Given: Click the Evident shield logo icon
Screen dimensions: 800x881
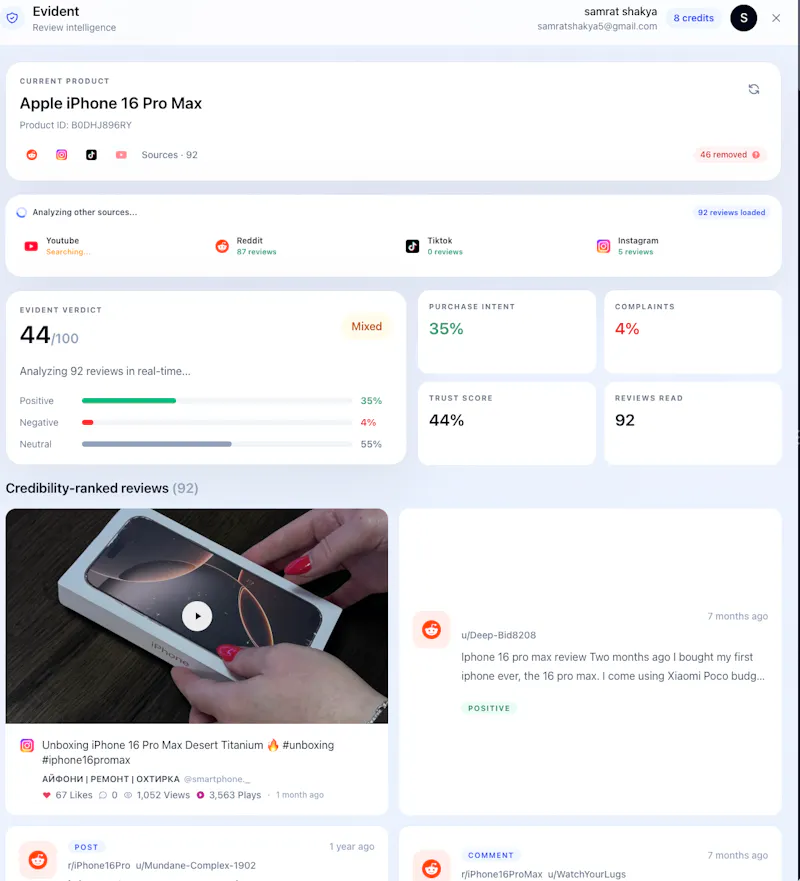Looking at the screenshot, I should tap(12, 18).
